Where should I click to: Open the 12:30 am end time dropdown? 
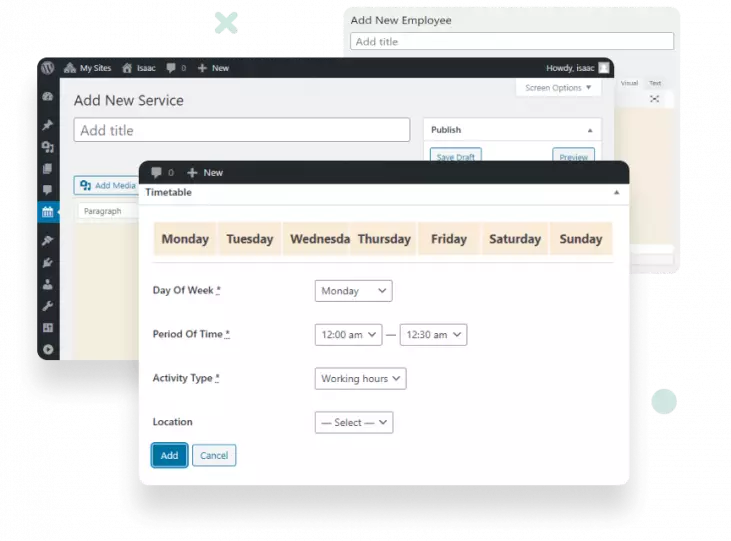433,335
